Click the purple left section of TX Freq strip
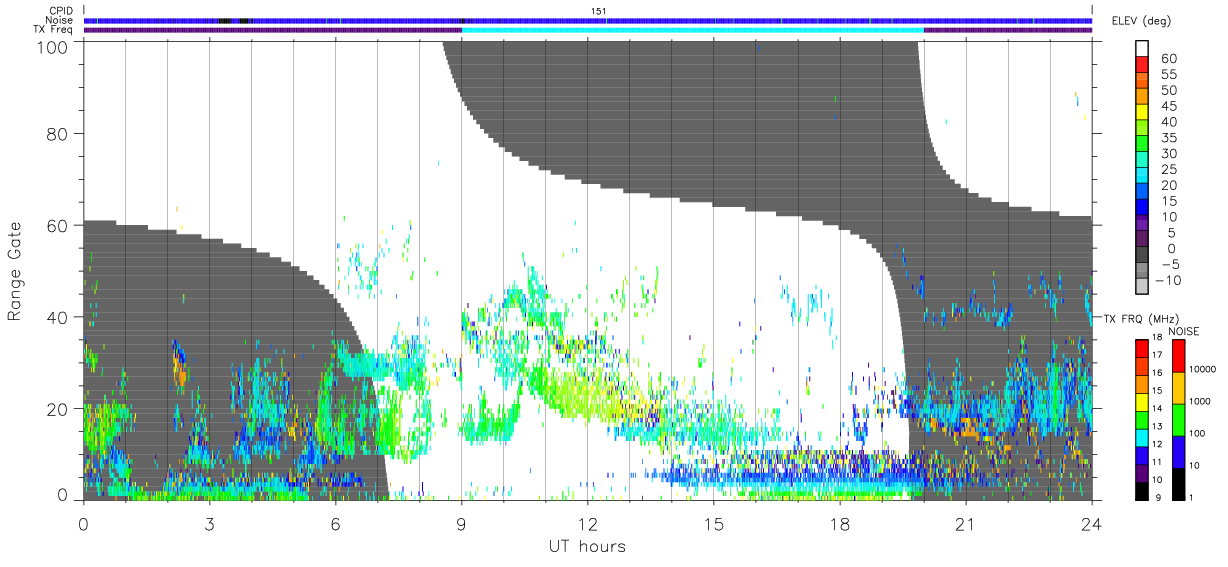Viewport: 1228px width, 567px height. pos(272,30)
